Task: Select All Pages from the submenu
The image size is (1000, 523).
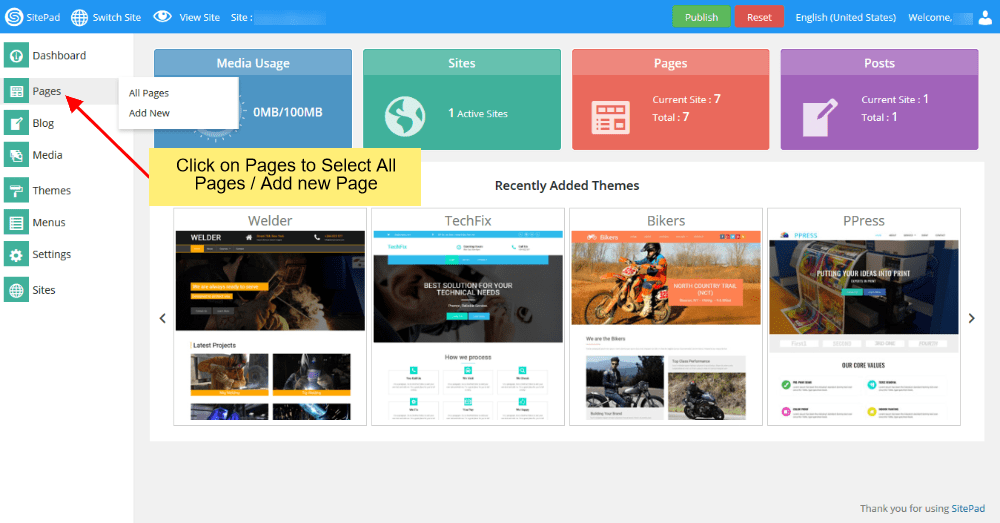Action: click(149, 93)
